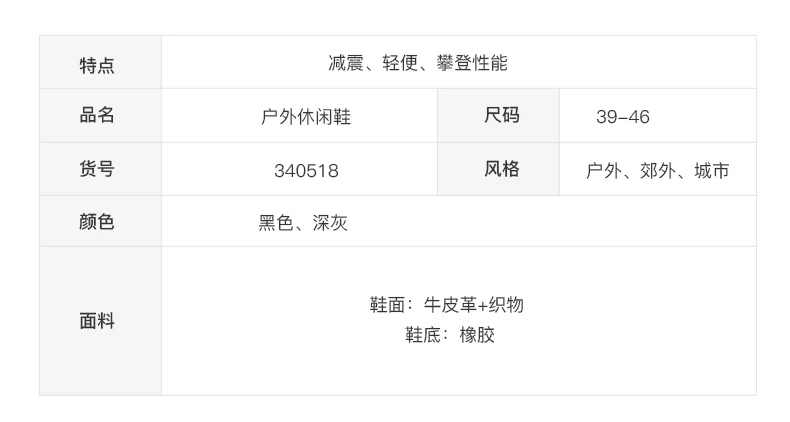The width and height of the screenshot is (790, 422).
Task: Click the 特点 header cell
Action: tap(97, 64)
